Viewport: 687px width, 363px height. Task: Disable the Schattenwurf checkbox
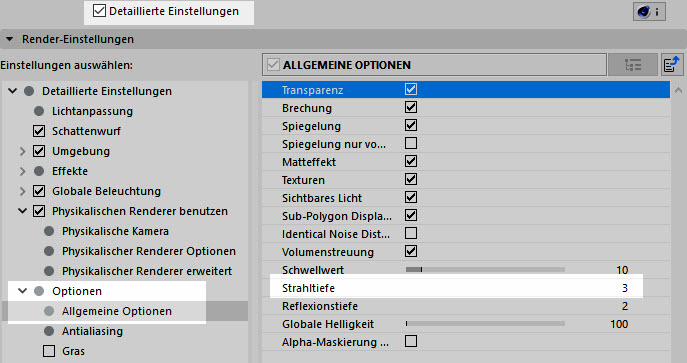(39, 131)
